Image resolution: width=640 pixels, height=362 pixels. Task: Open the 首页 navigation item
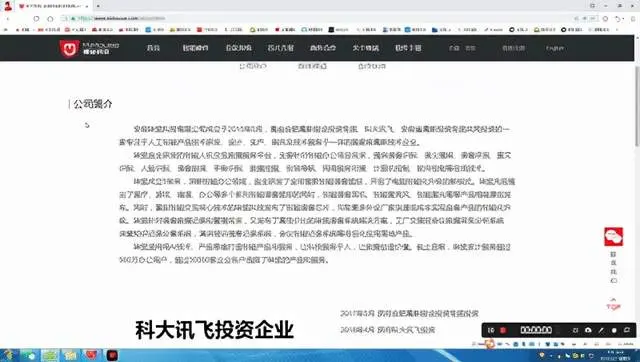point(153,48)
